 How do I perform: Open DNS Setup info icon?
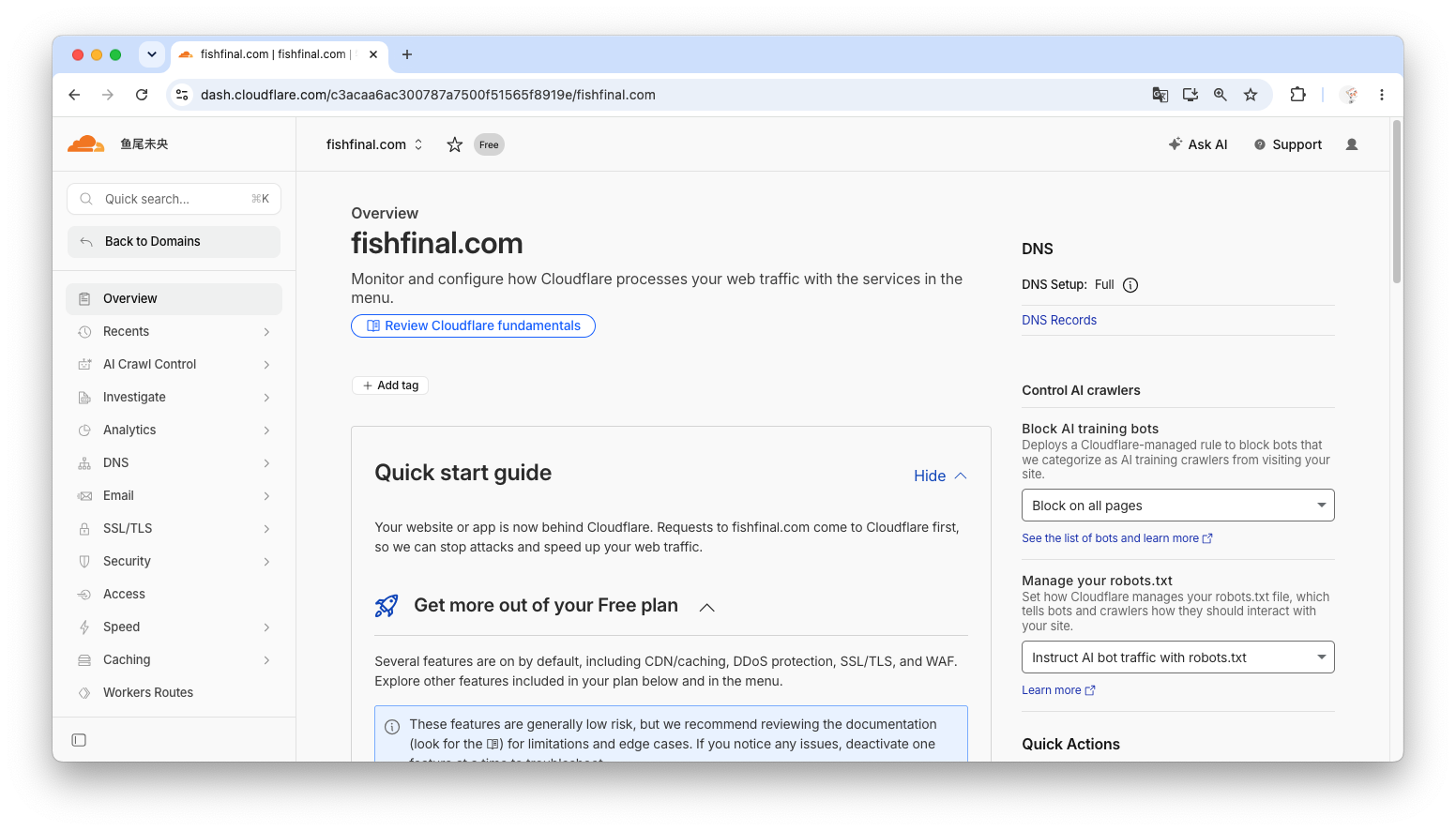pyautogui.click(x=1130, y=285)
